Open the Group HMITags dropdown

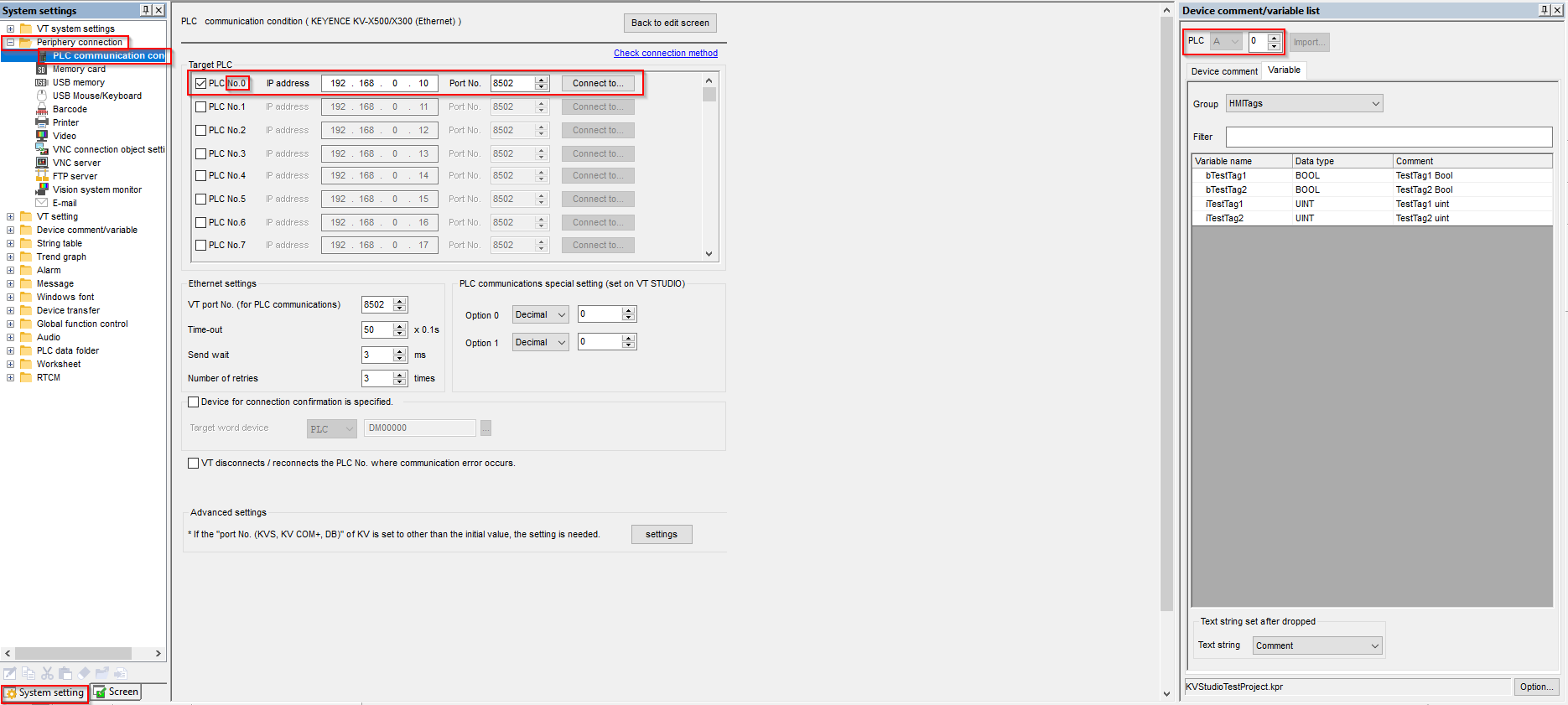(1304, 103)
